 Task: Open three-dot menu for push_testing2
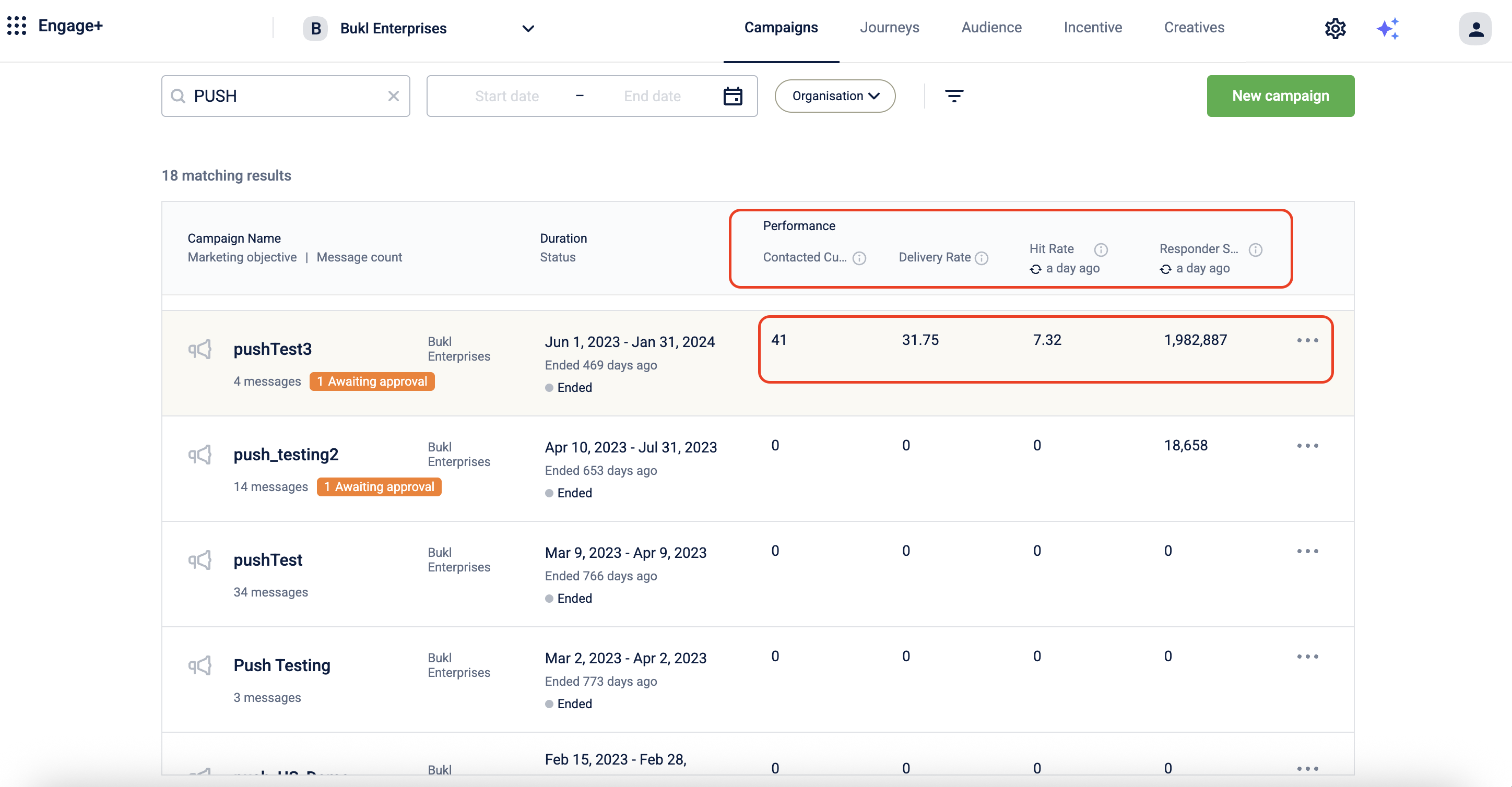[1307, 446]
